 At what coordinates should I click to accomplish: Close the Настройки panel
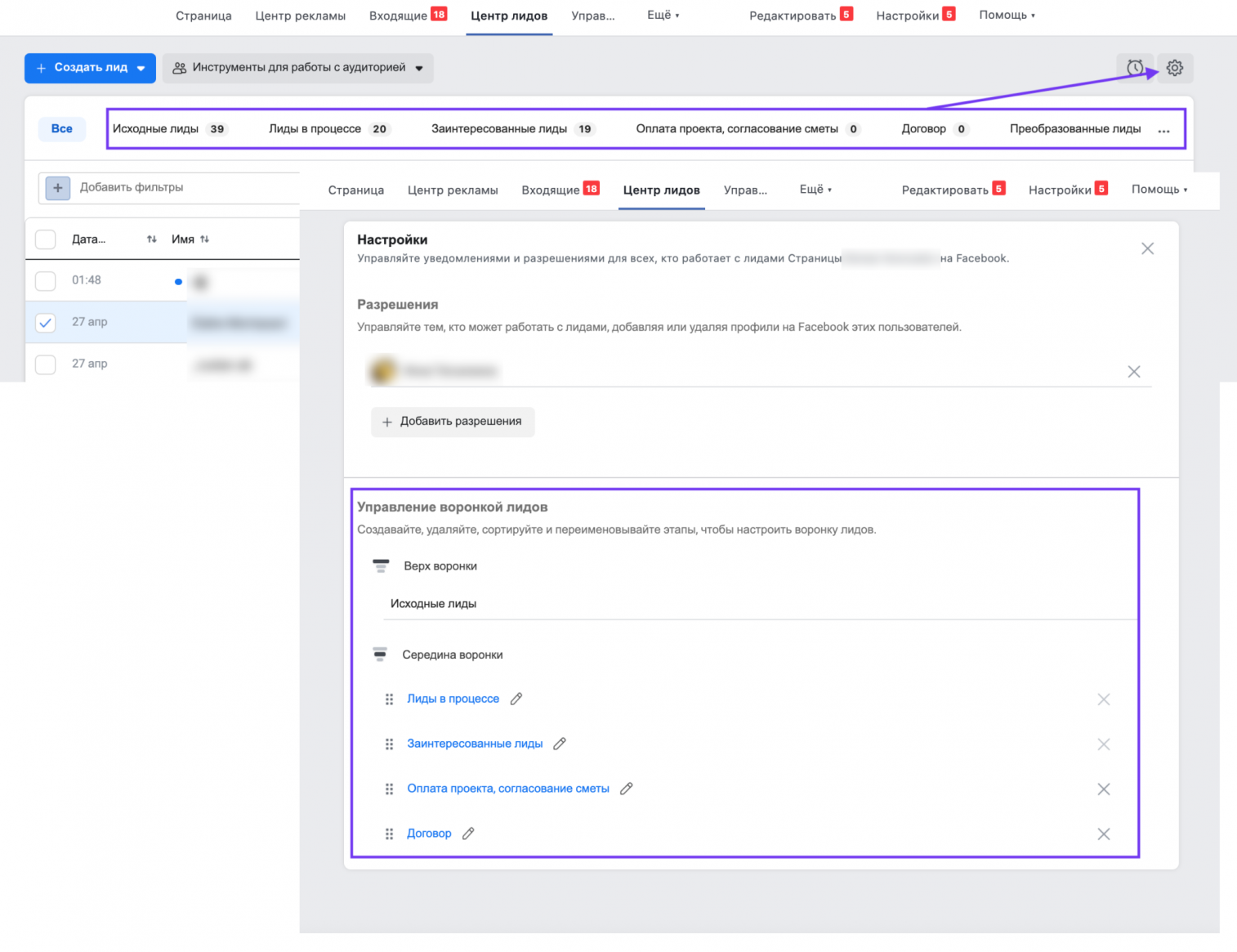(1148, 248)
